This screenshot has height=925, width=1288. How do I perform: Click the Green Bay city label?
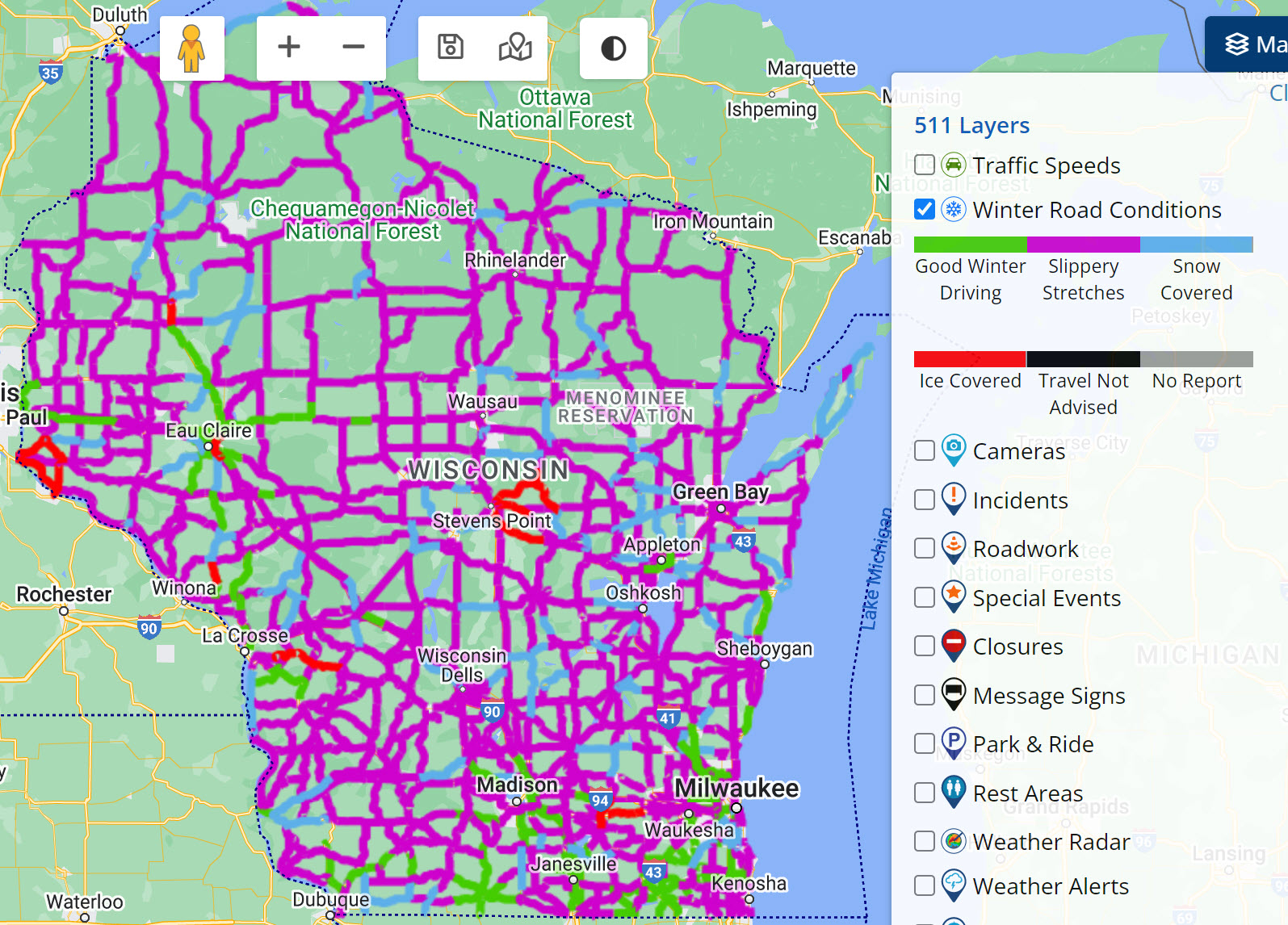click(x=720, y=492)
